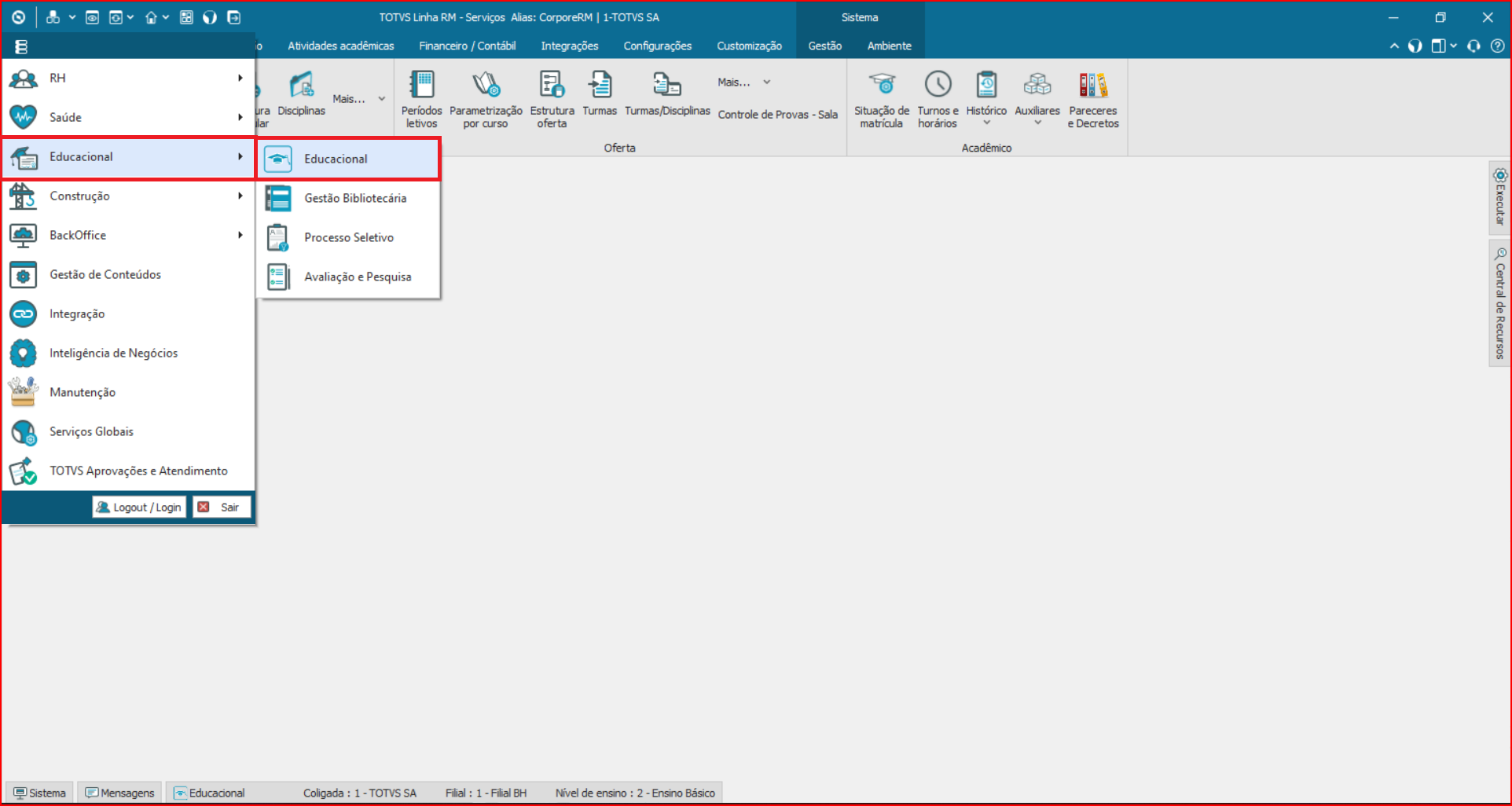
Task: Click the Integração chain-link icon
Action: pyautogui.click(x=23, y=313)
